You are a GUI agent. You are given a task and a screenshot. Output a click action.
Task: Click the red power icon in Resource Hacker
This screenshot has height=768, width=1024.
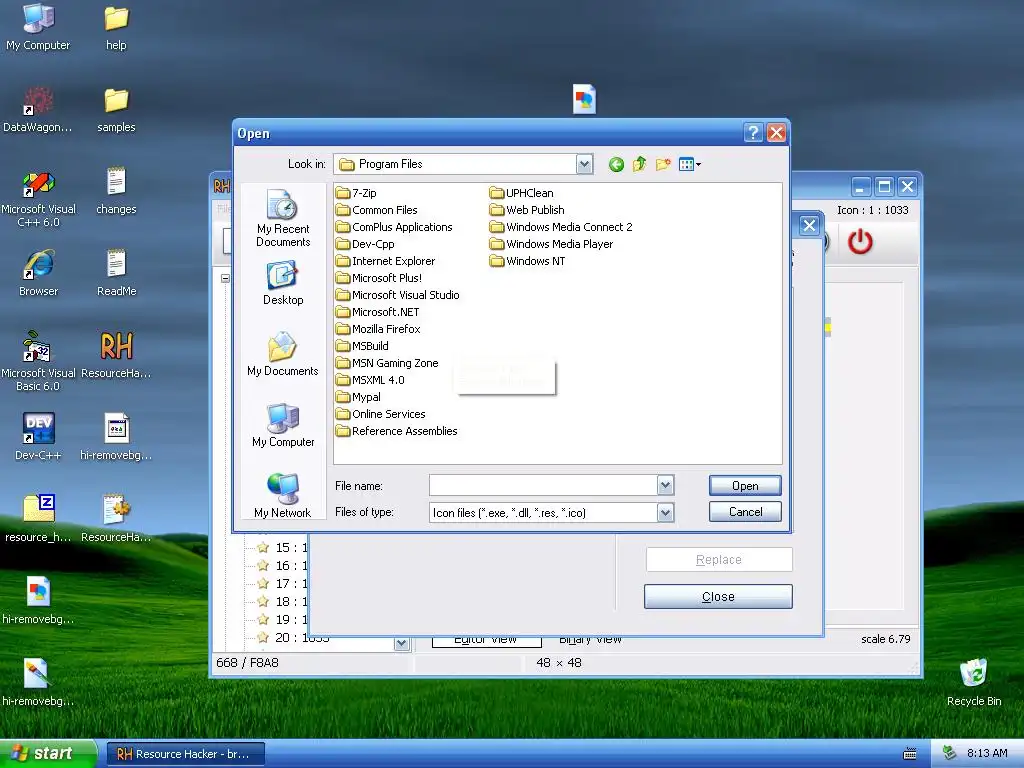tap(860, 241)
